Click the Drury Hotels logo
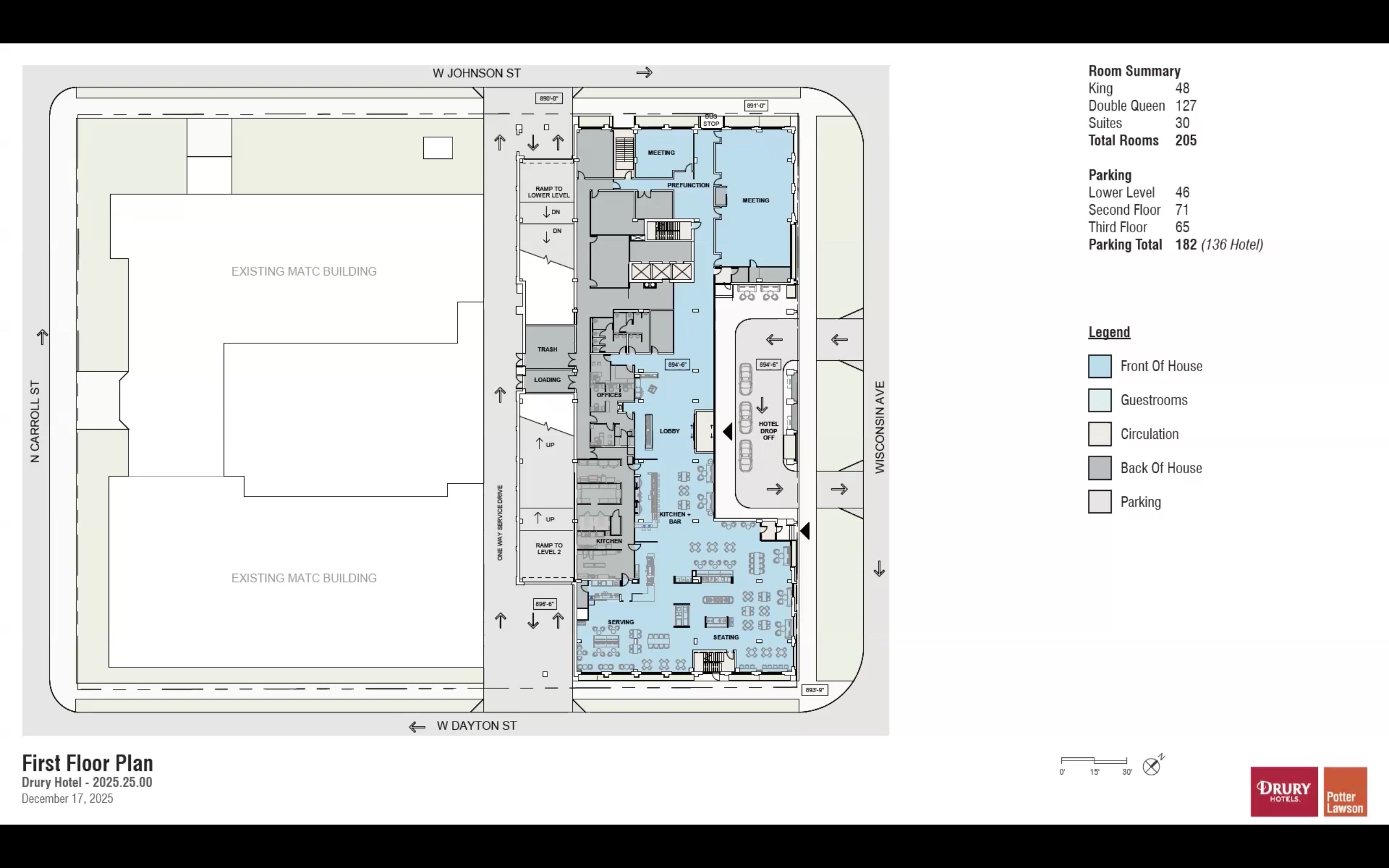This screenshot has height=868, width=1389. point(1283,791)
